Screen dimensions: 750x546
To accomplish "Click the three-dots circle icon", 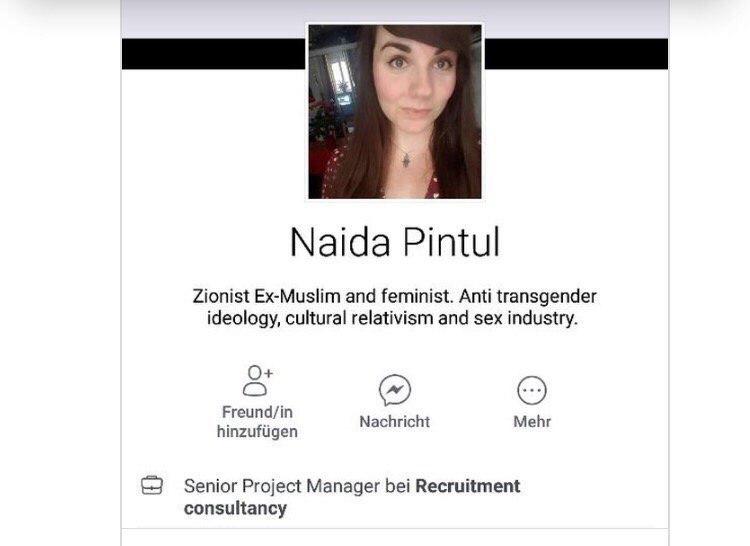I will point(532,390).
